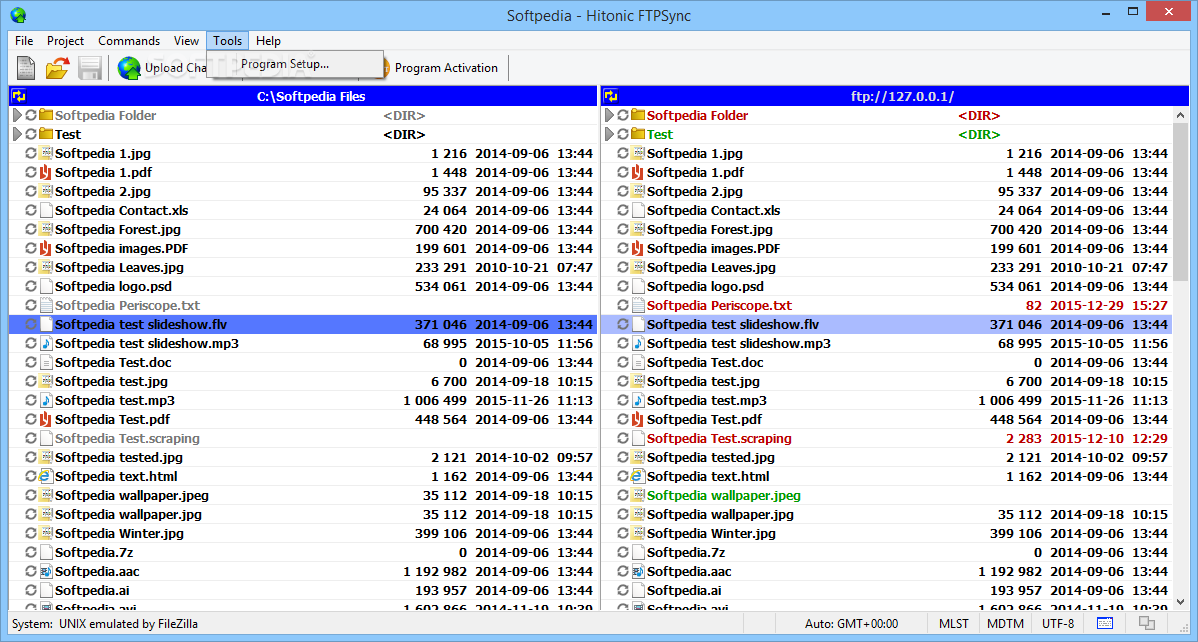Expand remote Test folder triangle
This screenshot has width=1198, height=642.
[609, 135]
